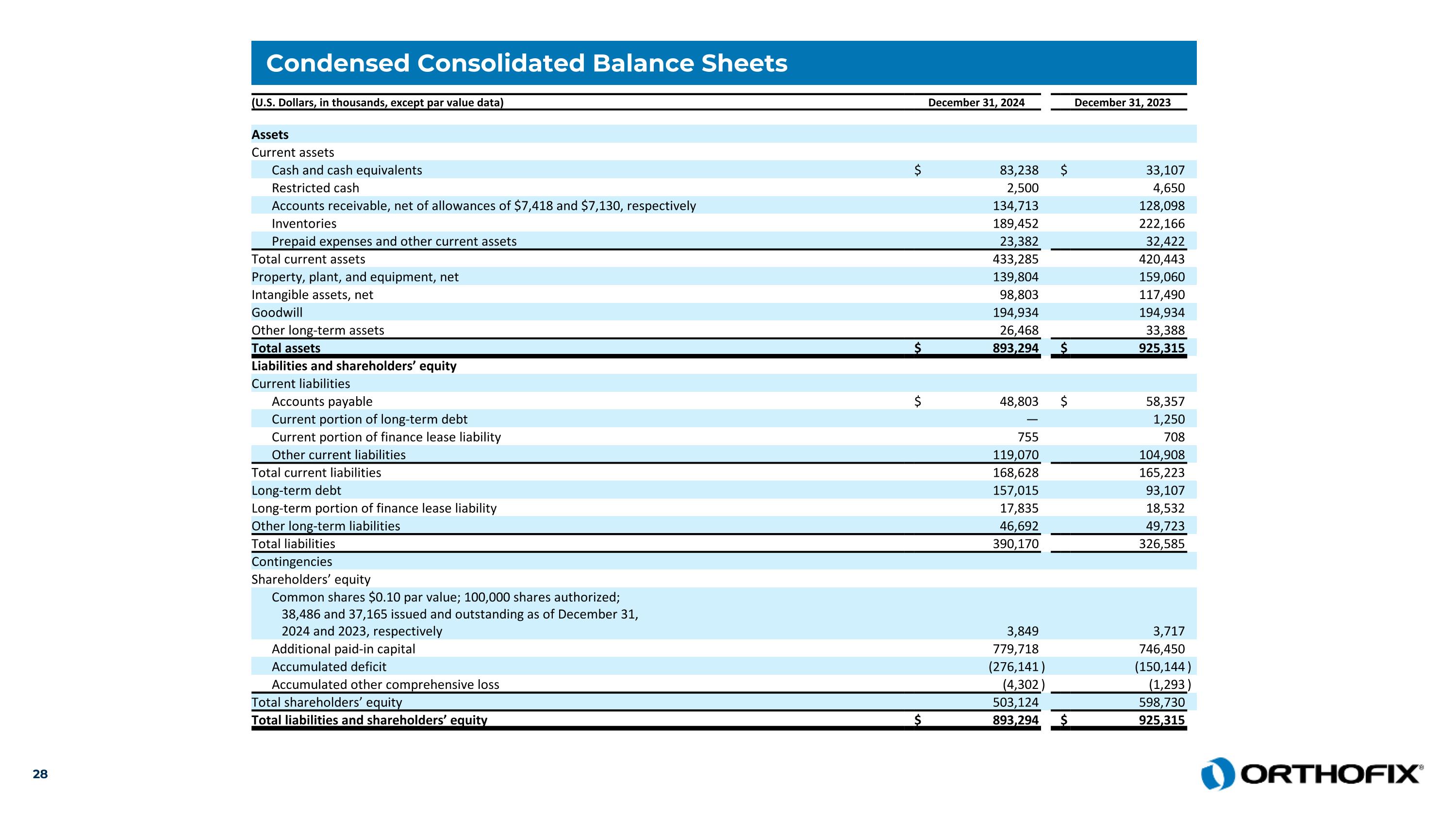The width and height of the screenshot is (1456, 819).
Task: Click the Accumulated deficit 2024 value
Action: (x=1015, y=667)
